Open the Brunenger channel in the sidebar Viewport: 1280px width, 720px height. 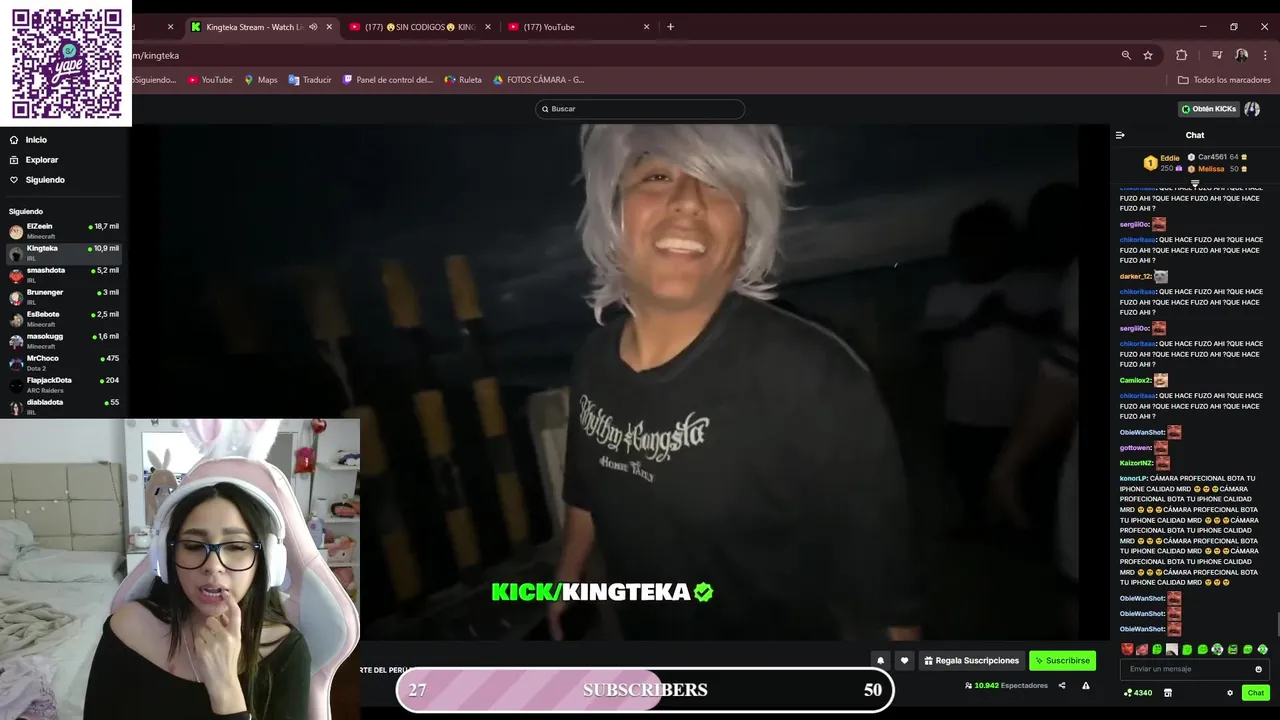(x=64, y=297)
